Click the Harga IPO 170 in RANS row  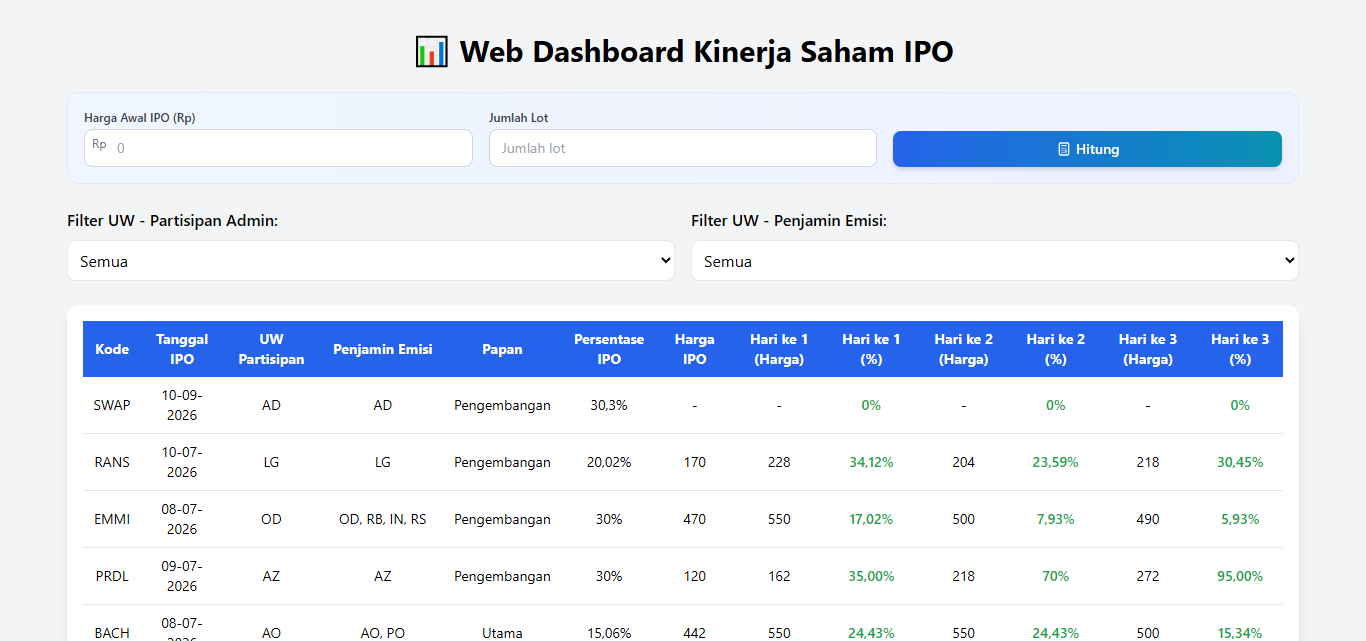tap(695, 462)
